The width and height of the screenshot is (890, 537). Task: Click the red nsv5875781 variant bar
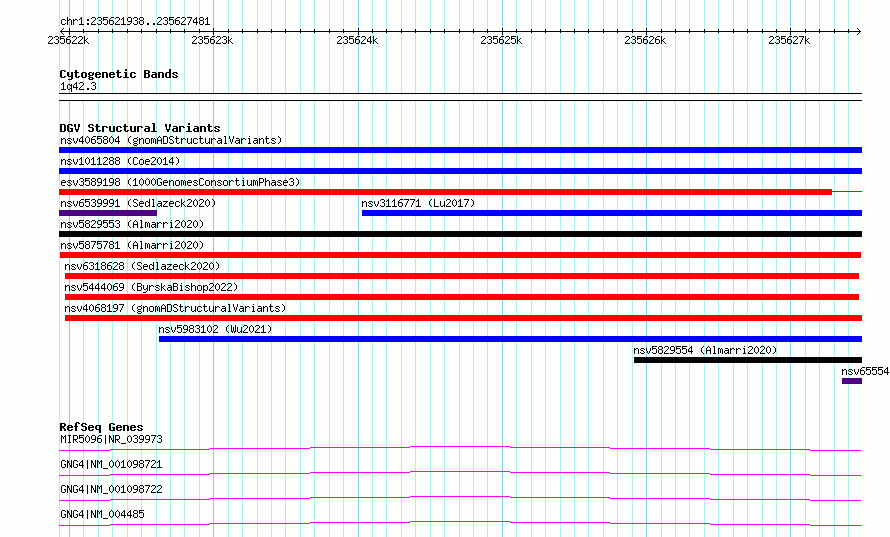pos(460,255)
